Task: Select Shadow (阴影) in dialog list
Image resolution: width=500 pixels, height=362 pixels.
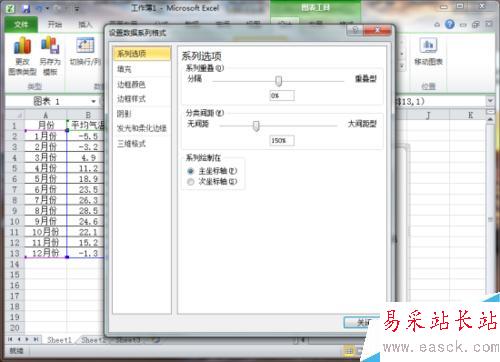Action: point(142,114)
